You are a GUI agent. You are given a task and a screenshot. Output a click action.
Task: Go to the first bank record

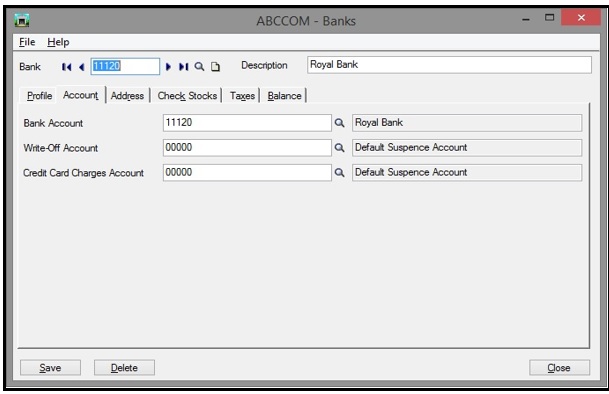point(66,67)
